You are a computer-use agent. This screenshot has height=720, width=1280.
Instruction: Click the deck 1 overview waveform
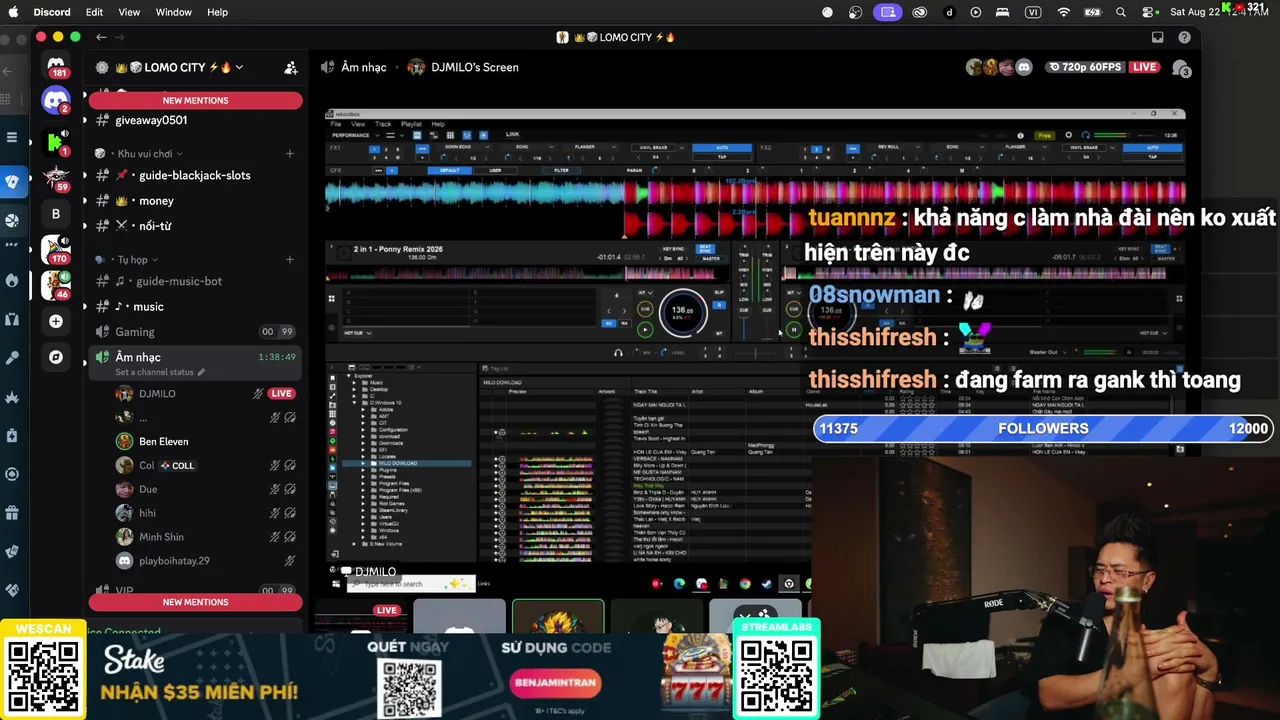(529, 273)
